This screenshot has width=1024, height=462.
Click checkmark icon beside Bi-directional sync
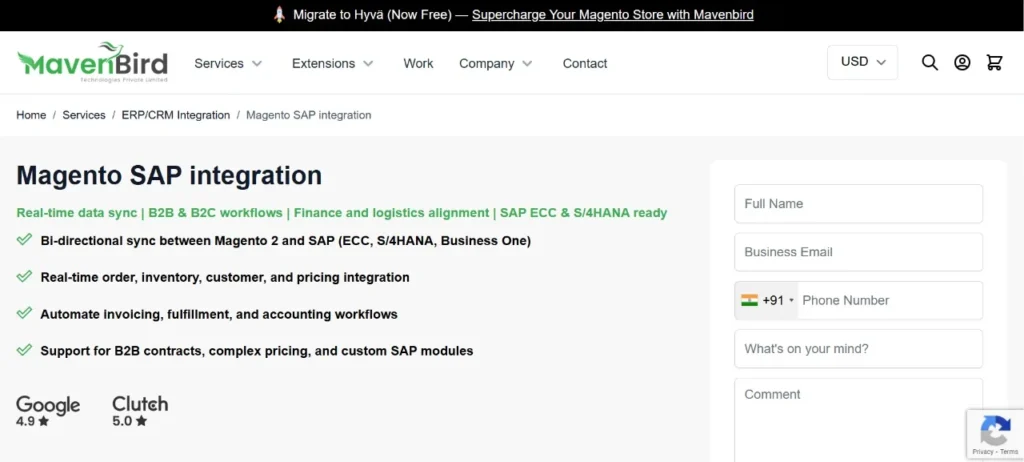click(24, 240)
